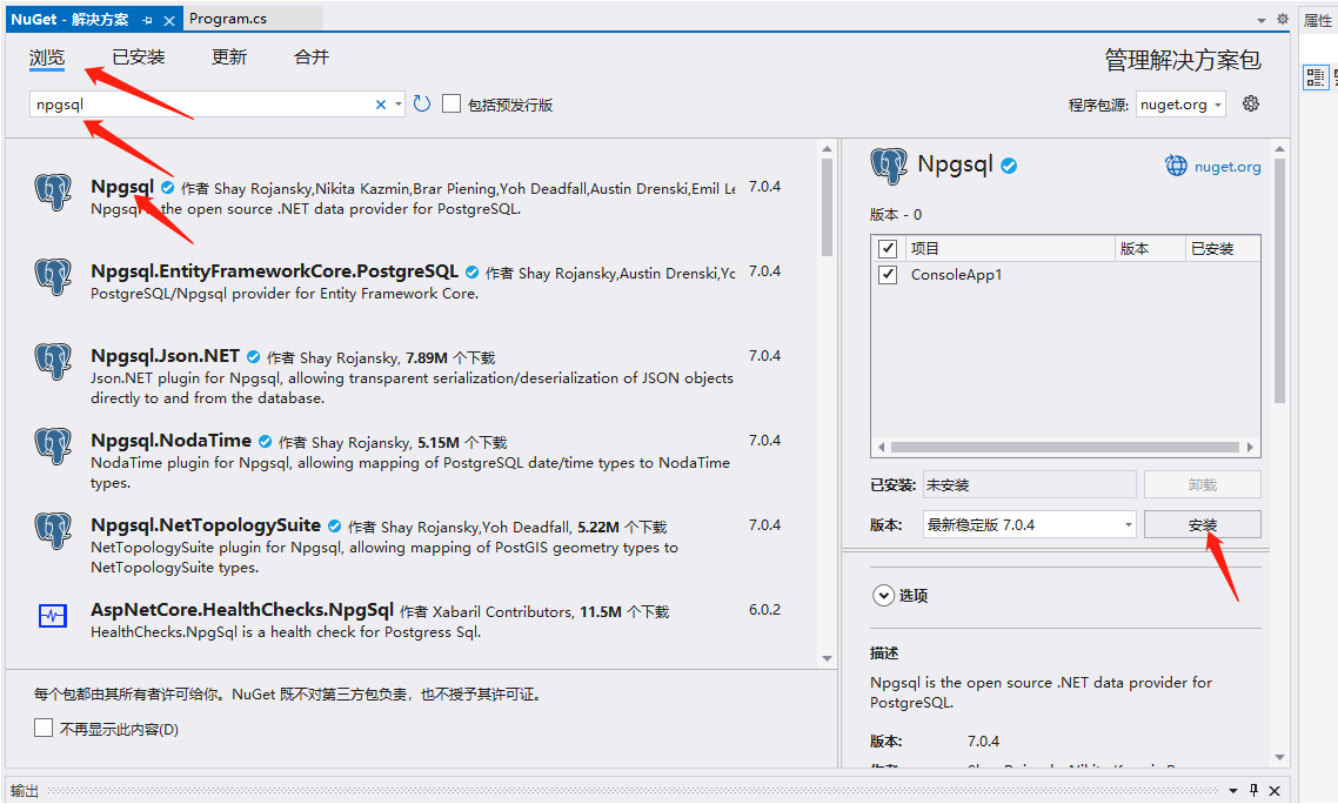Click the Npgsql.EntityFrameworkCore.PostgreSQL package title
The width and height of the screenshot is (1338, 804).
[x=274, y=271]
